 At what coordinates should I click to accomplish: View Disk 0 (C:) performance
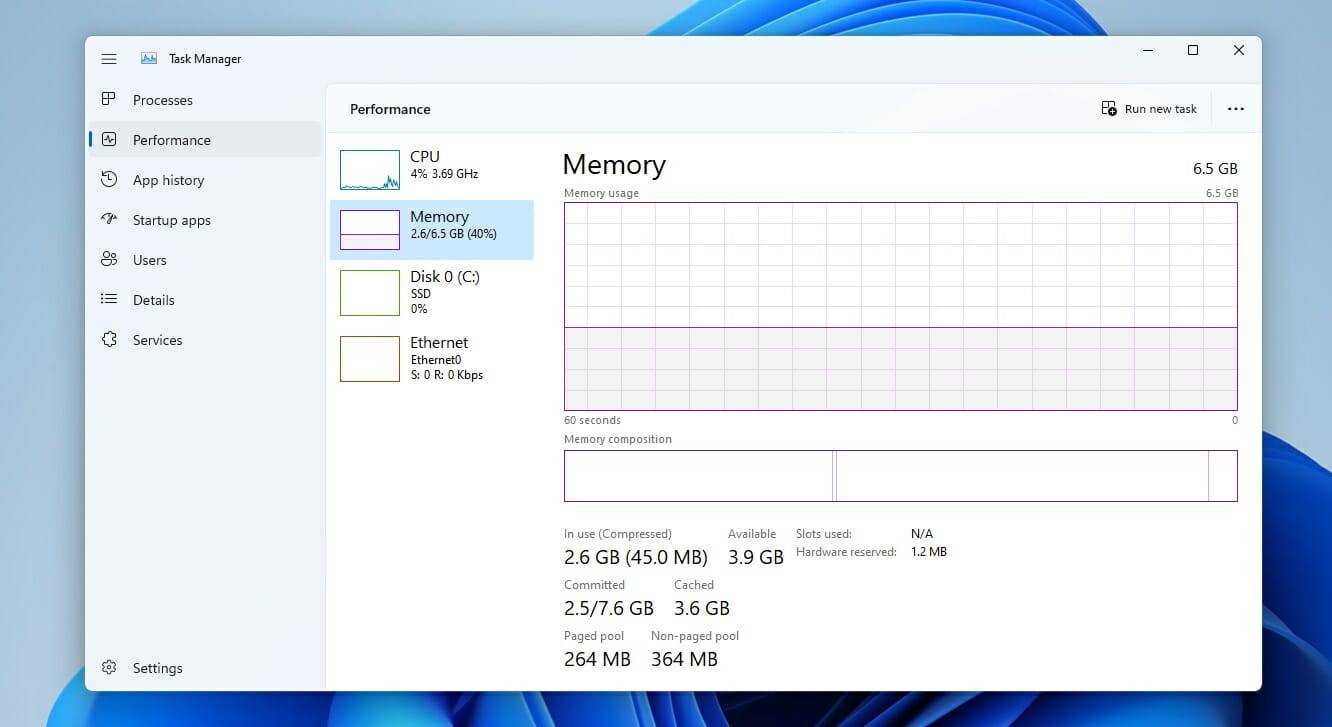[x=370, y=292]
